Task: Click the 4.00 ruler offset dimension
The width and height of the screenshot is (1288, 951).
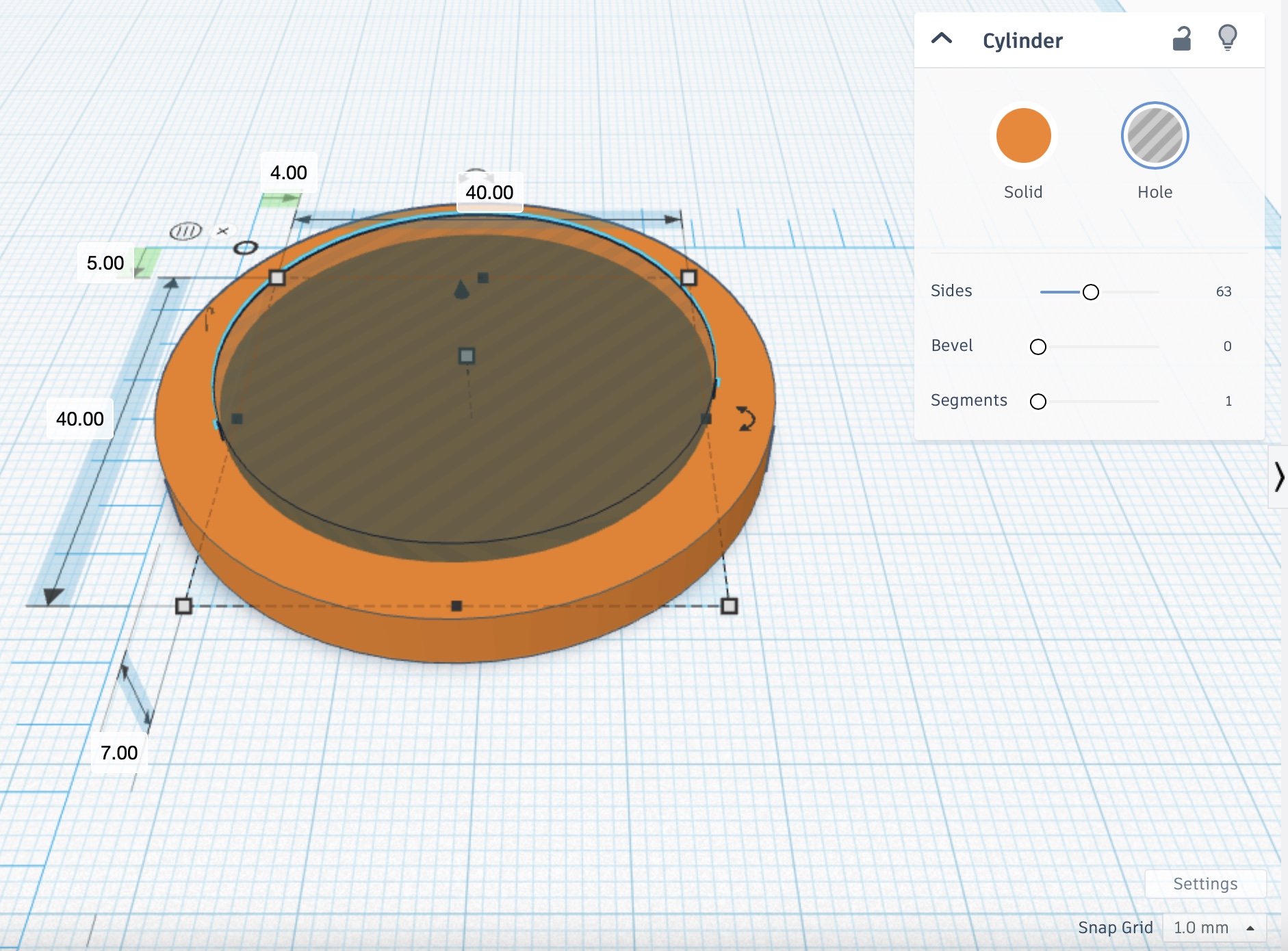Action: coord(288,172)
